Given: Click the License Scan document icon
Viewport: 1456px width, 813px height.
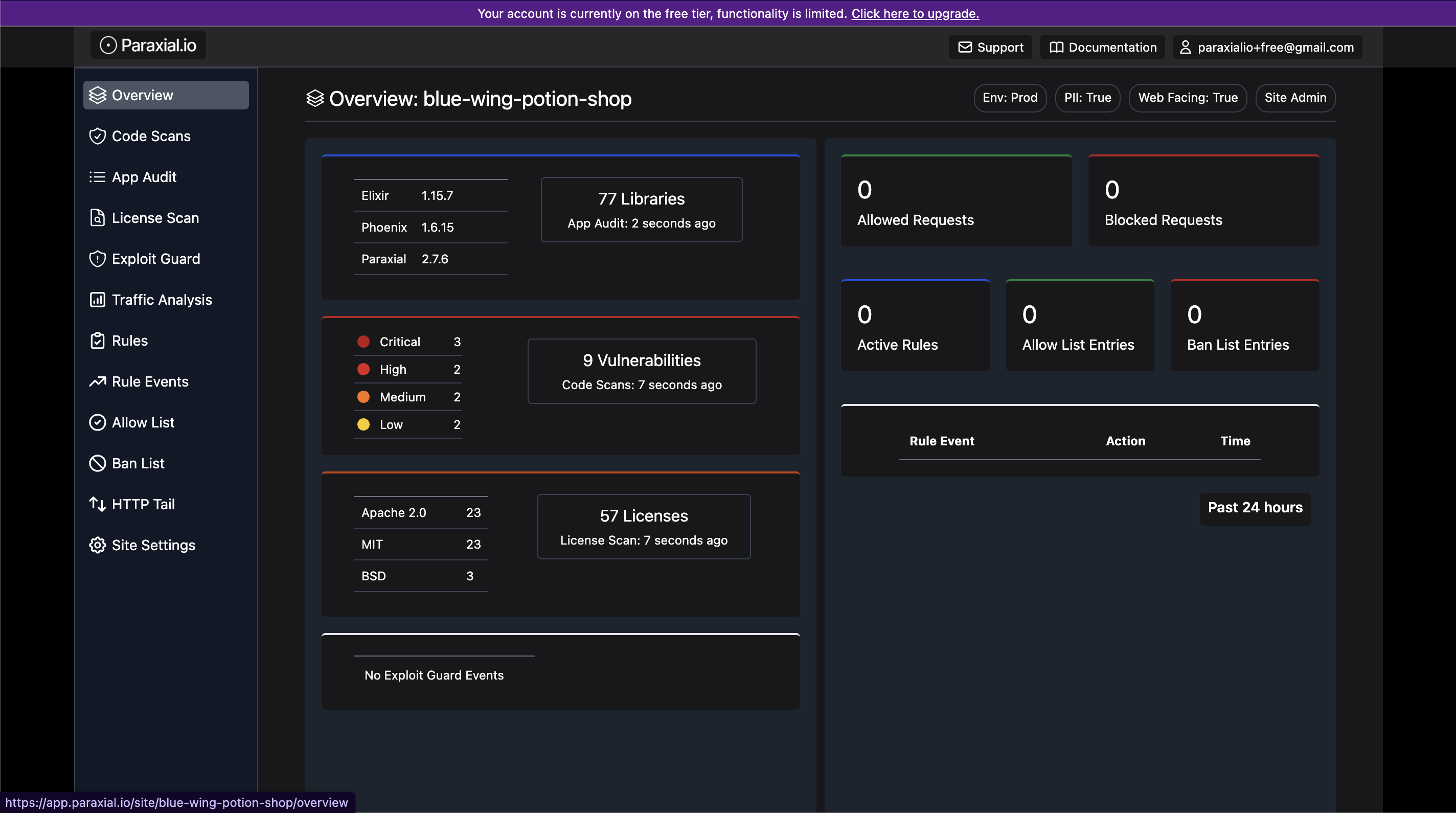Looking at the screenshot, I should [97, 218].
